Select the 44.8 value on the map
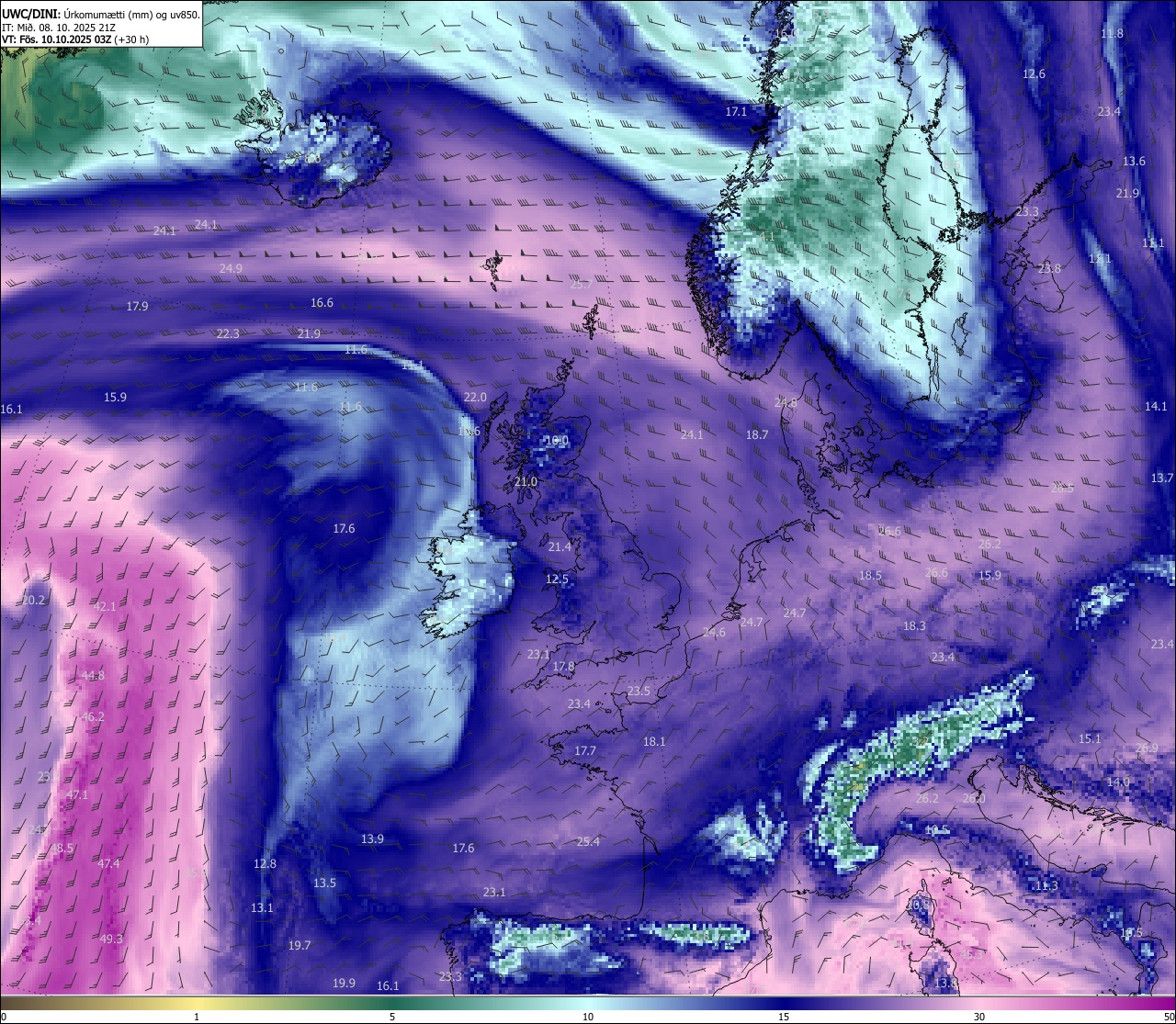 click(93, 676)
